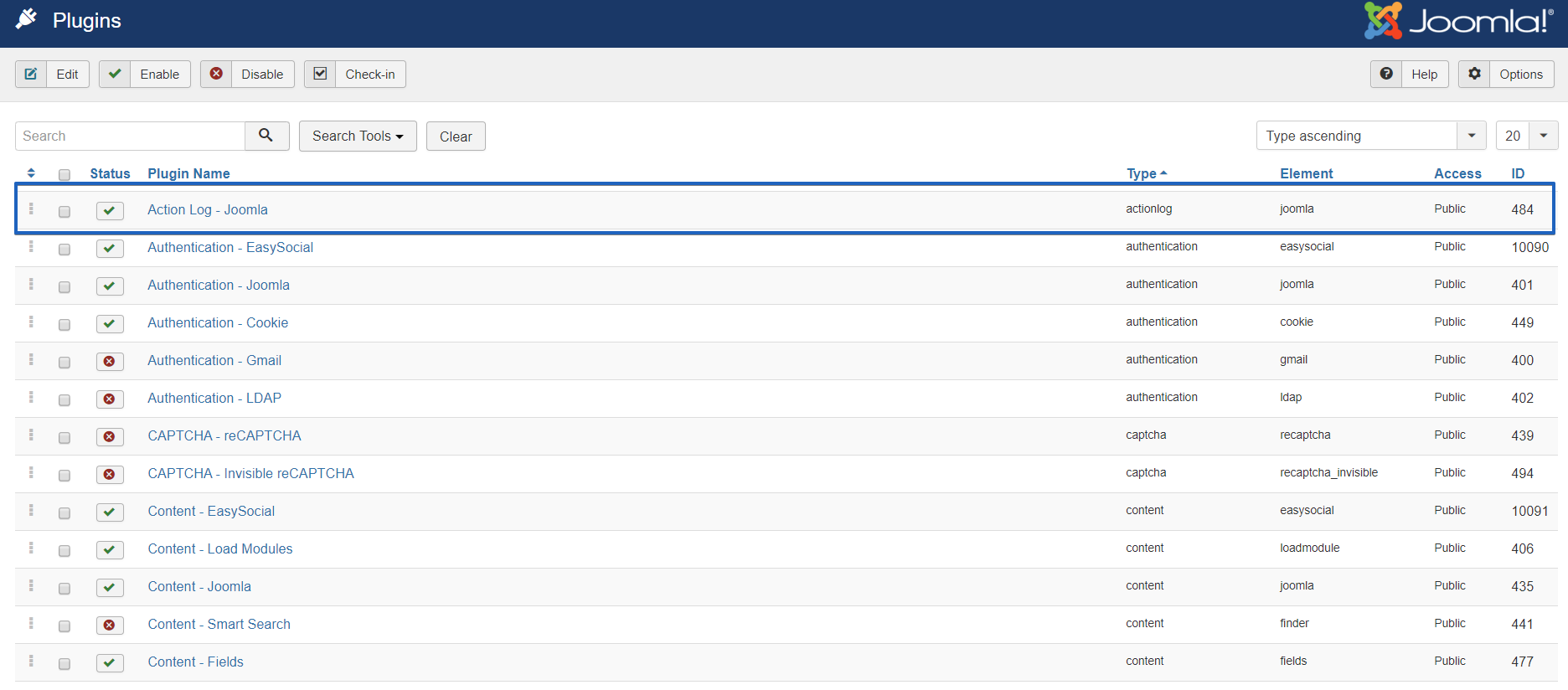Click the Clear button
The width and height of the screenshot is (1568, 690).
point(456,136)
